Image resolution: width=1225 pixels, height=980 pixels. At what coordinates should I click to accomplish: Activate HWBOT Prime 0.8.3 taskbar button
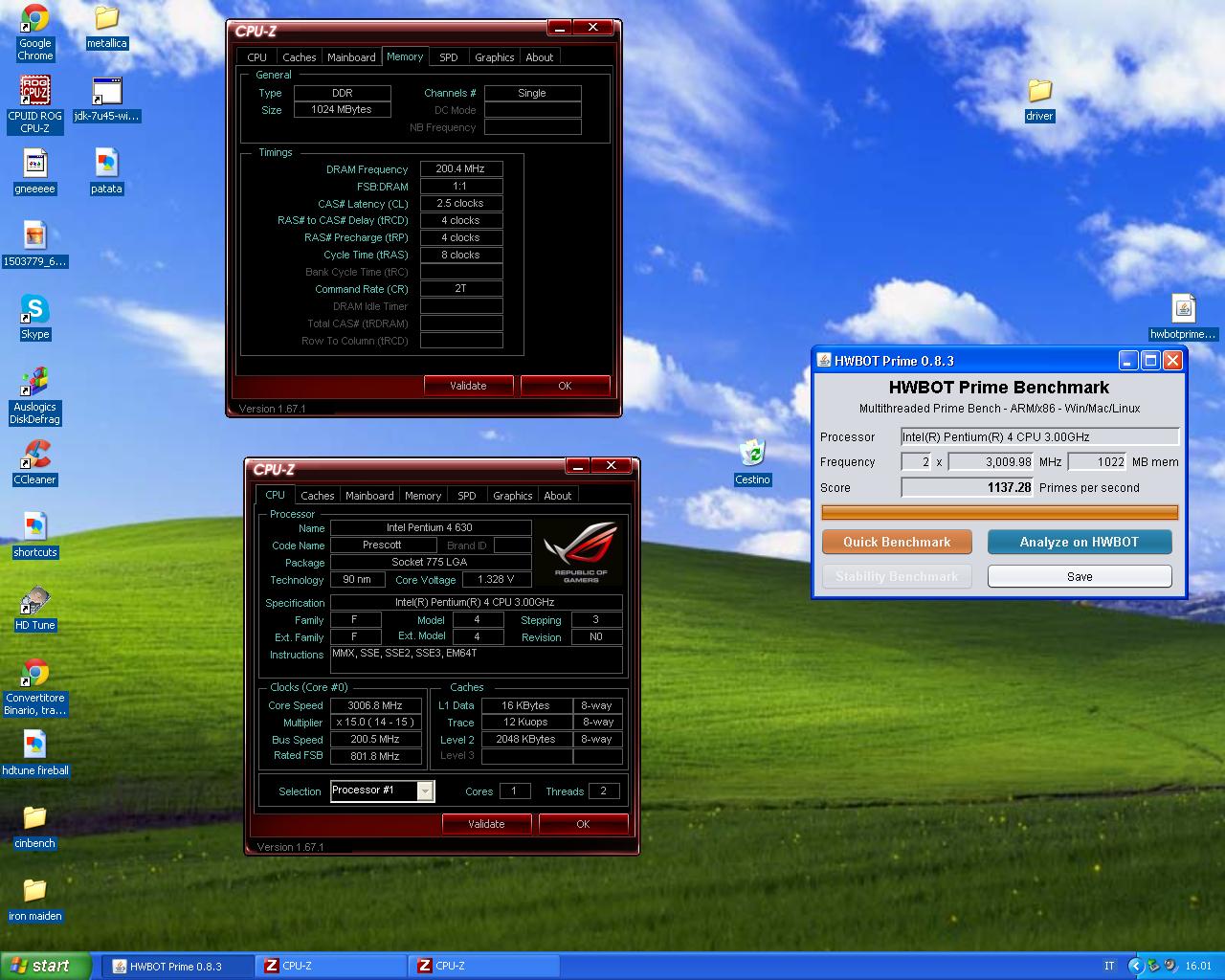coord(178,966)
